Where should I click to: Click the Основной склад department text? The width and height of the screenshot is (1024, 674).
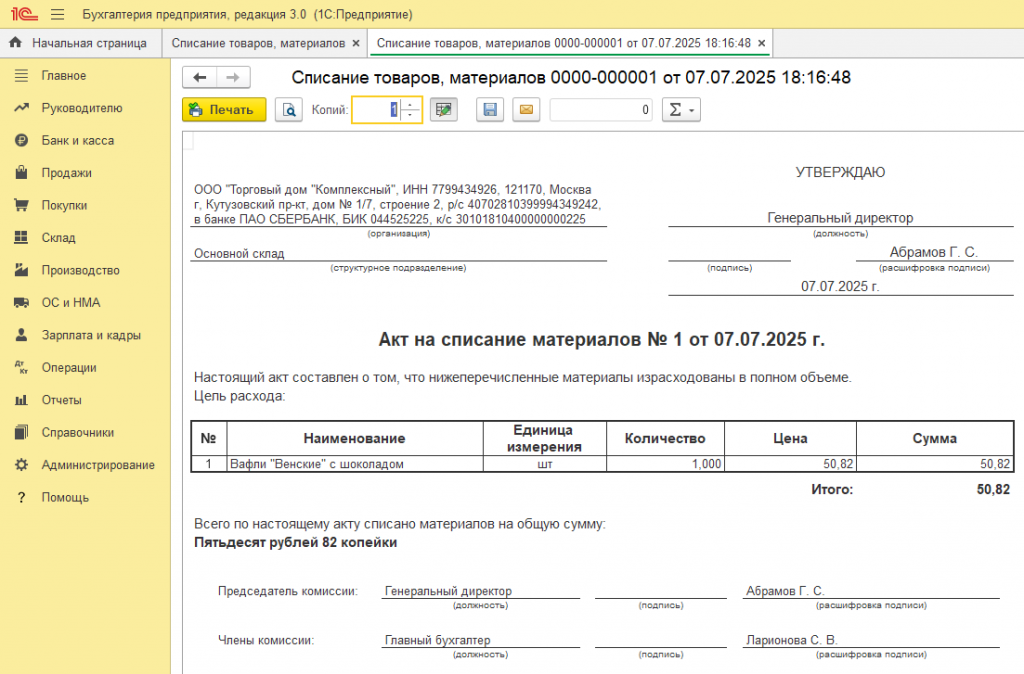(239, 253)
